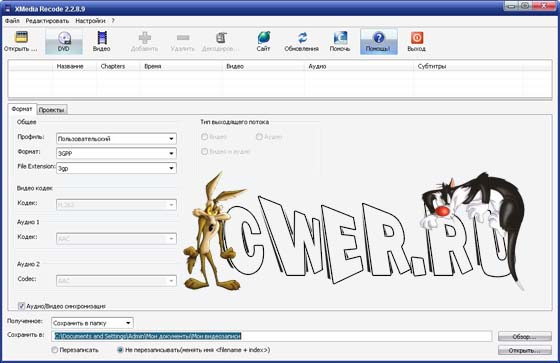Select the Перезаписать radio button
Screen dimensions: 560x363
click(x=55, y=350)
